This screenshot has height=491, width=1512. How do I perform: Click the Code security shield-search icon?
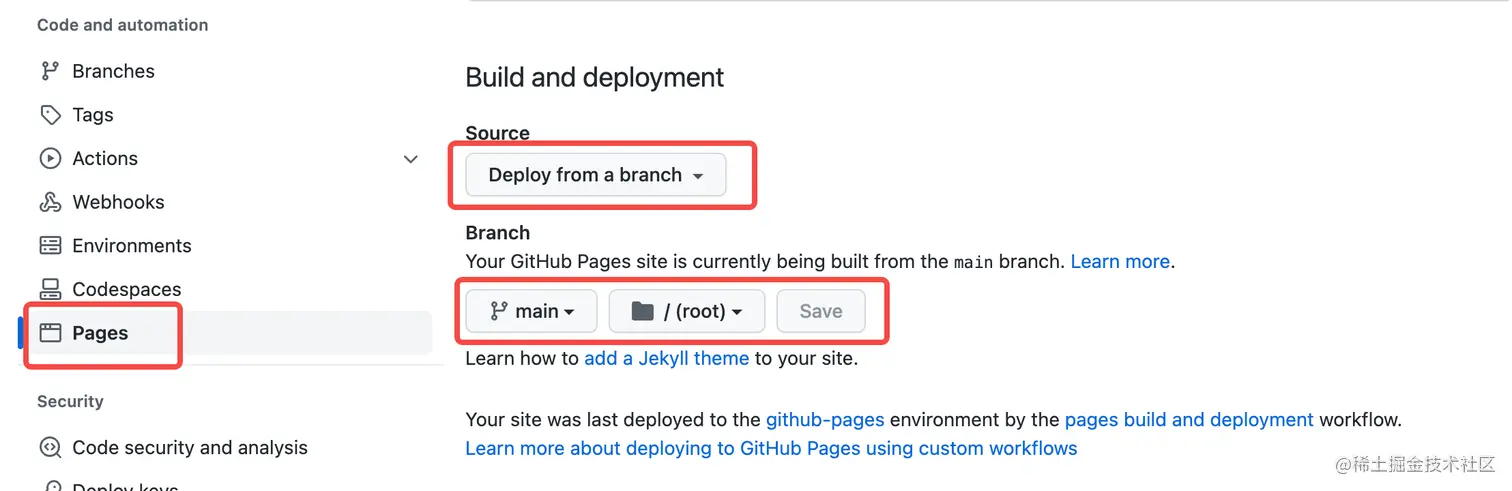(x=50, y=448)
